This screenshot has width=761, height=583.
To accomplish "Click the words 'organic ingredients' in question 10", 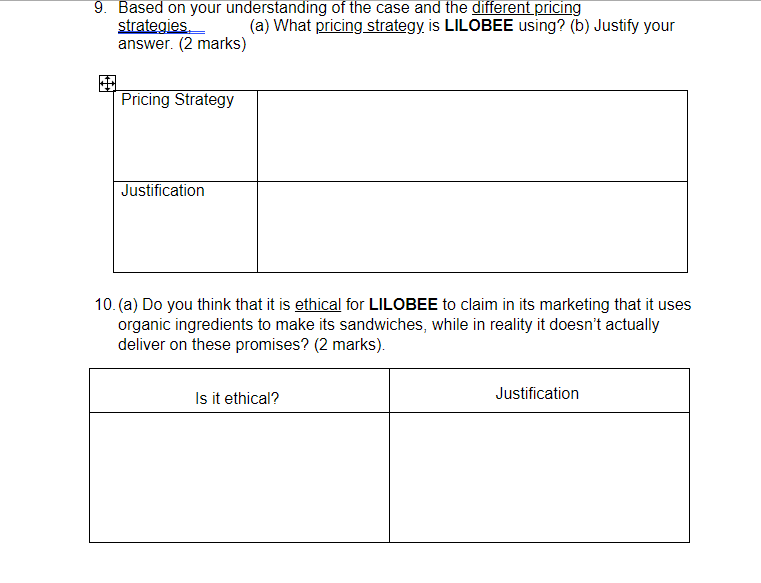I will (x=185, y=325).
